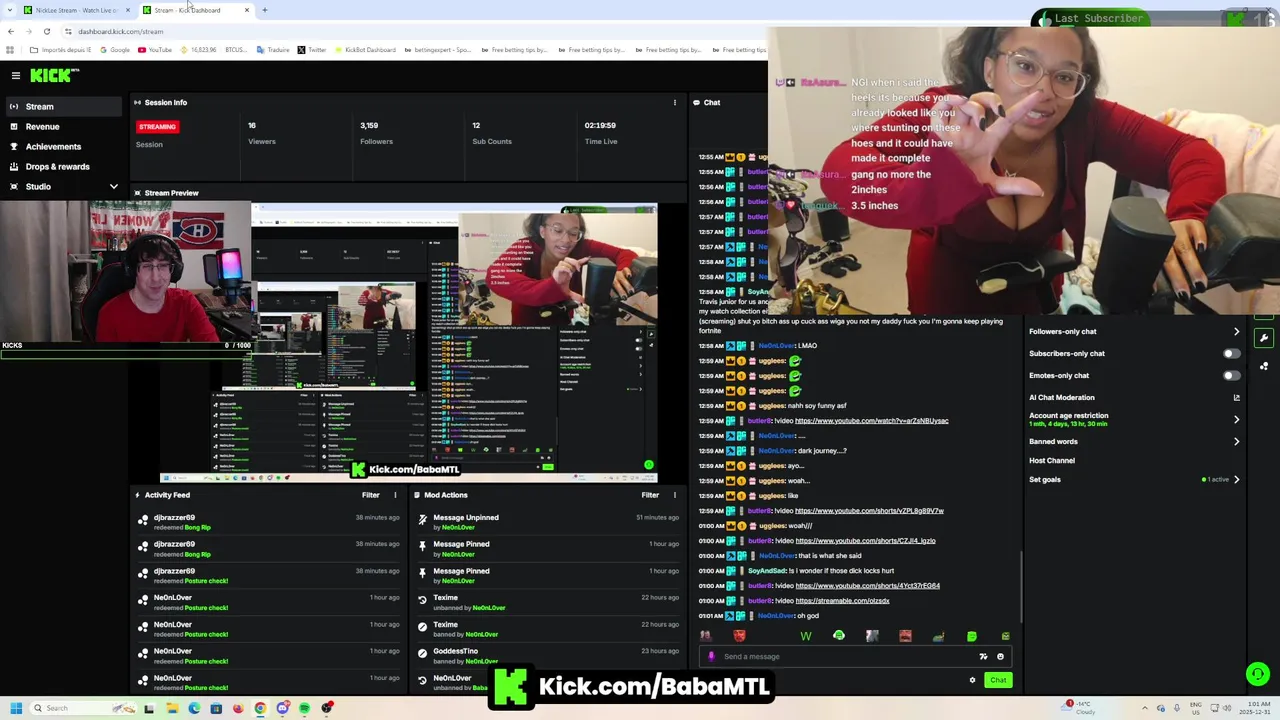Click the purple microphone icon in chat input
Image resolution: width=1280 pixels, height=720 pixels.
(x=711, y=657)
